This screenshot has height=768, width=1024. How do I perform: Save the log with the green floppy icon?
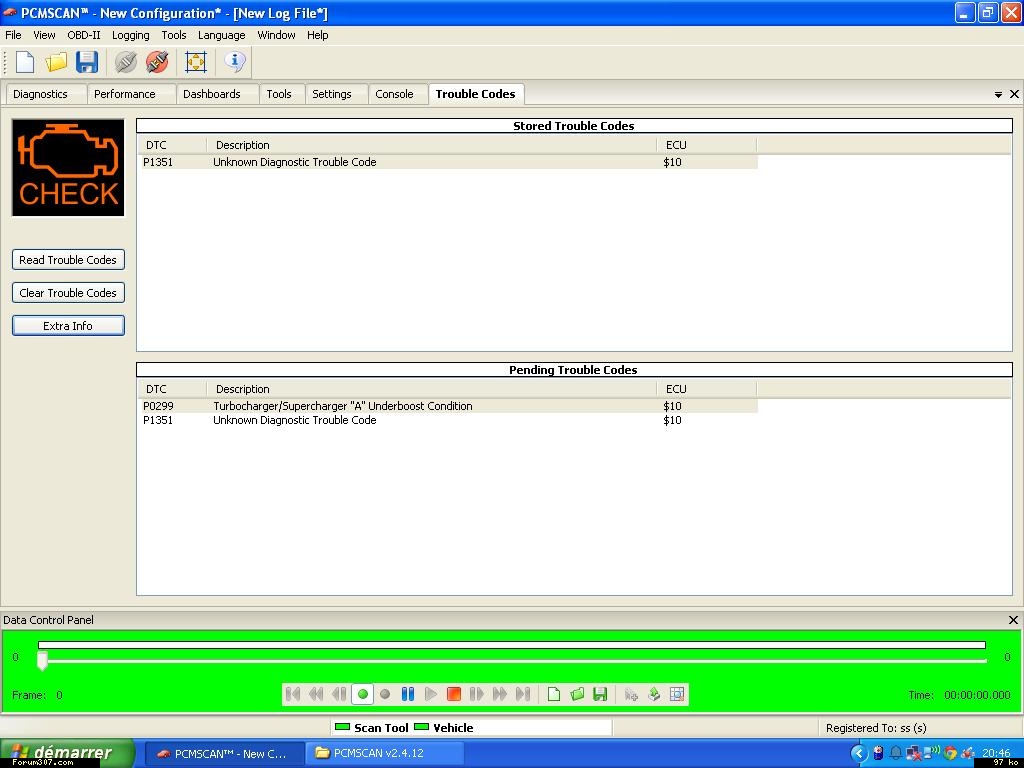600,694
